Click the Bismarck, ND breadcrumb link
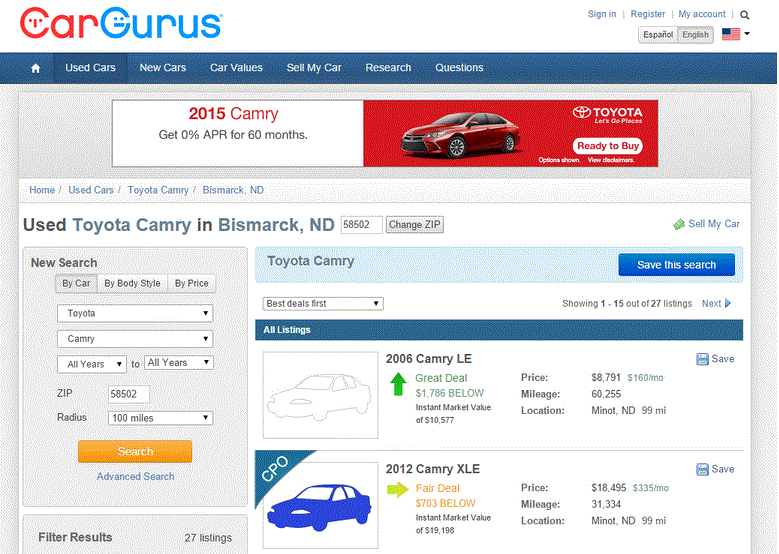This screenshot has height=554, width=779. [x=233, y=190]
